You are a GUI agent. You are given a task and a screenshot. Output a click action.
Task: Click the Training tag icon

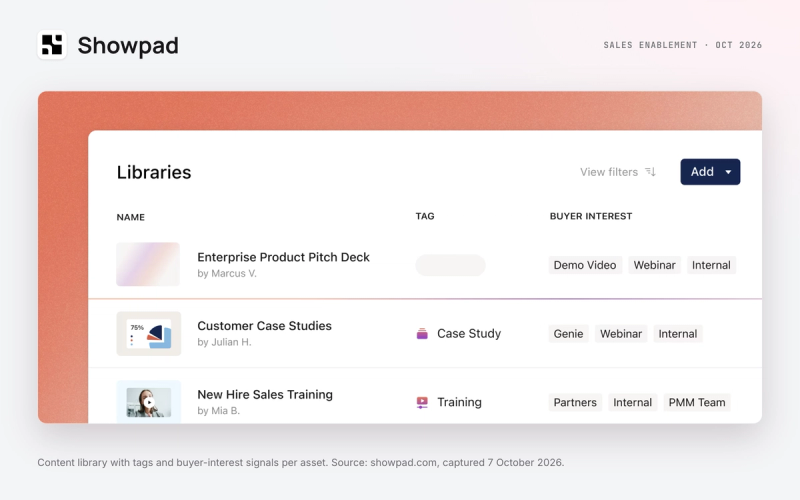tap(422, 403)
